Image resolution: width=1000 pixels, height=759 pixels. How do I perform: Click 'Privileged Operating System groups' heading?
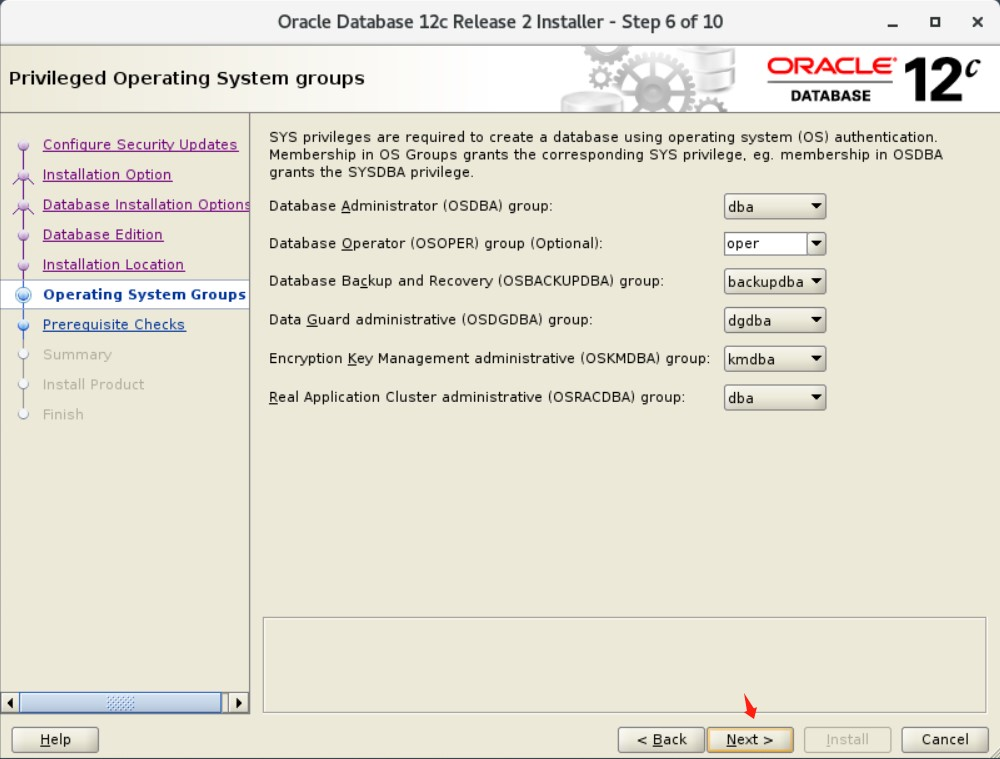[x=187, y=78]
